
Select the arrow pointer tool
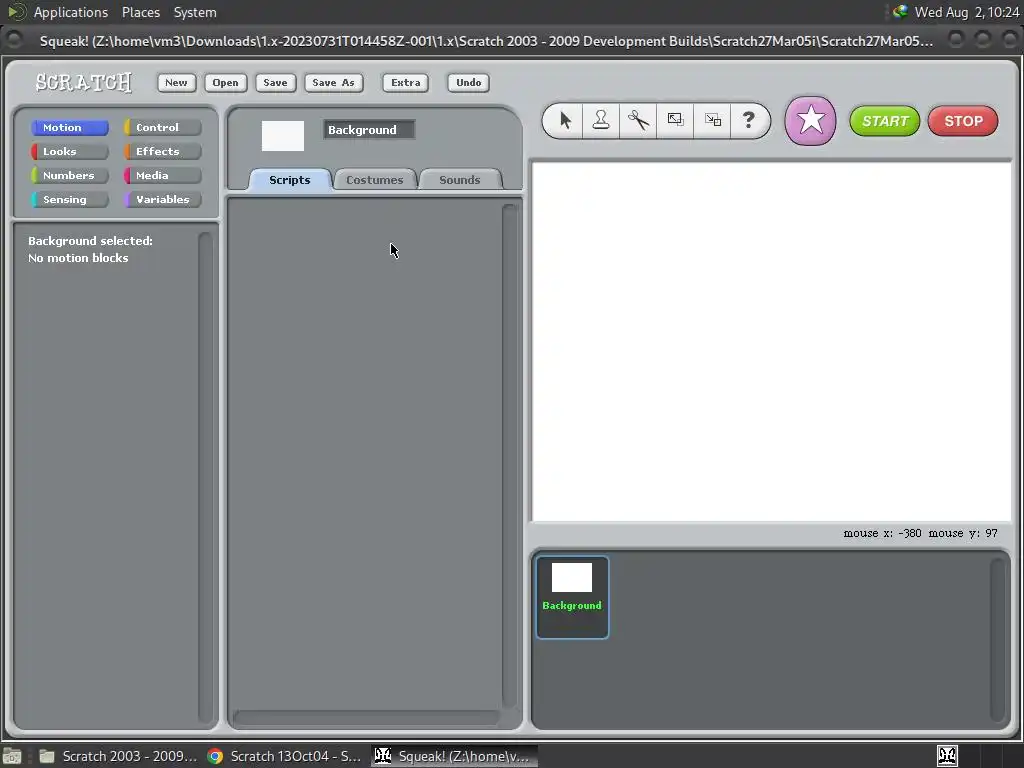pos(565,120)
